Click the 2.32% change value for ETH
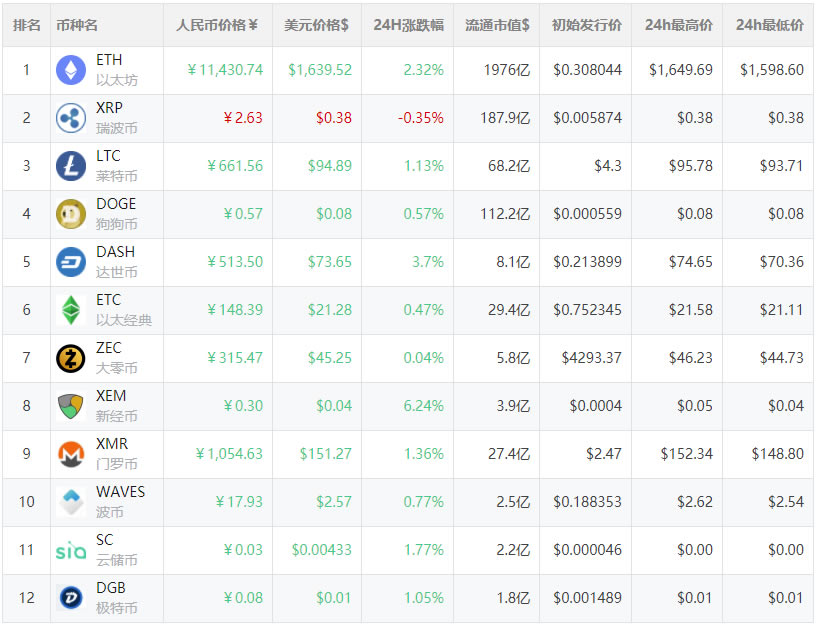Viewport: 817px width, 626px height. [424, 70]
